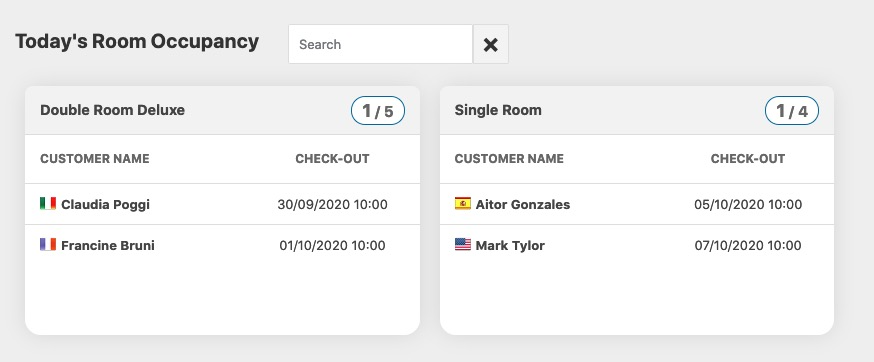
Task: Select Check-out header in Double Room Deluxe
Action: [332, 159]
